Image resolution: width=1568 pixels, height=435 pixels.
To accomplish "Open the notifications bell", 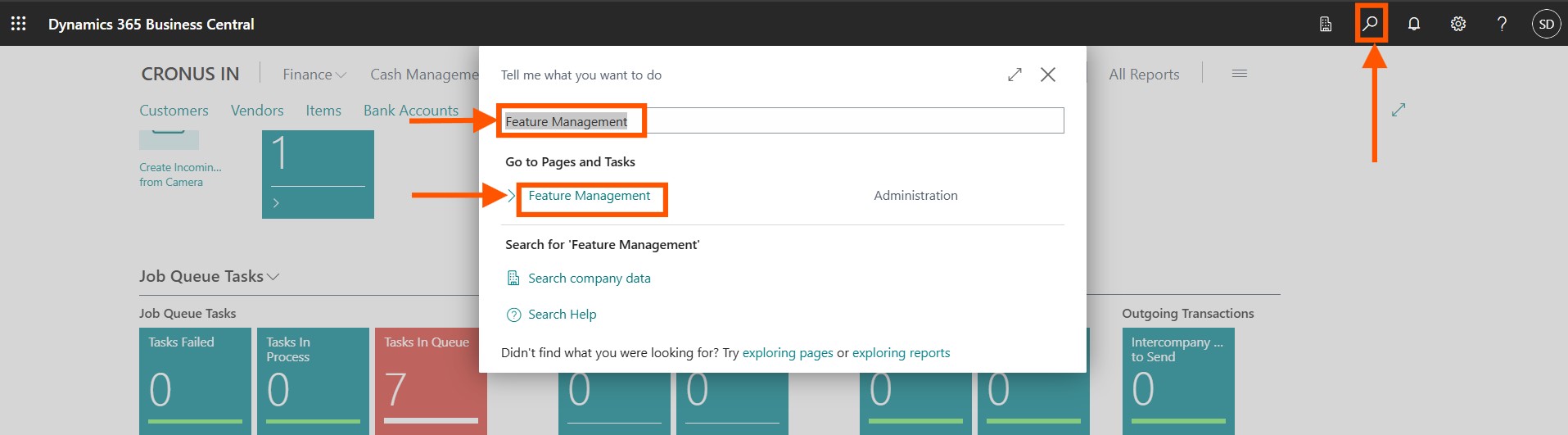I will (x=1413, y=24).
